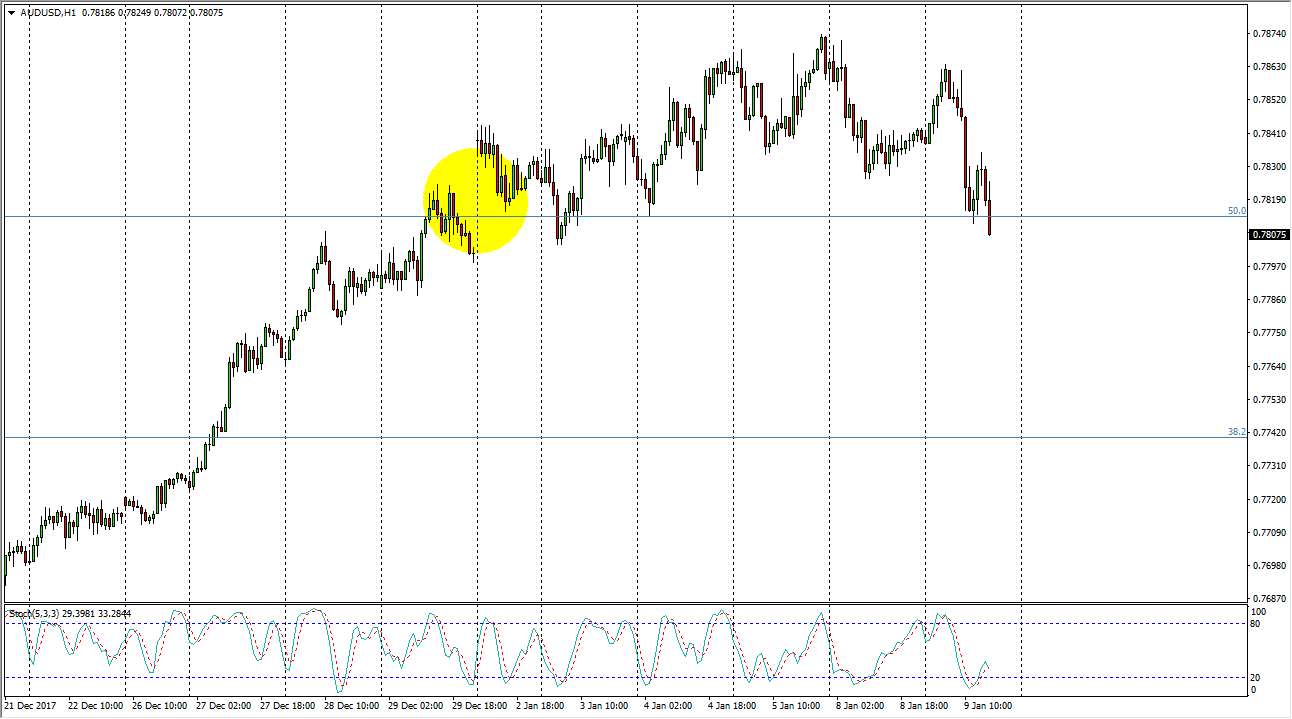1292x719 pixels.
Task: Click the 80 level on stochastic scale
Action: pos(1257,624)
